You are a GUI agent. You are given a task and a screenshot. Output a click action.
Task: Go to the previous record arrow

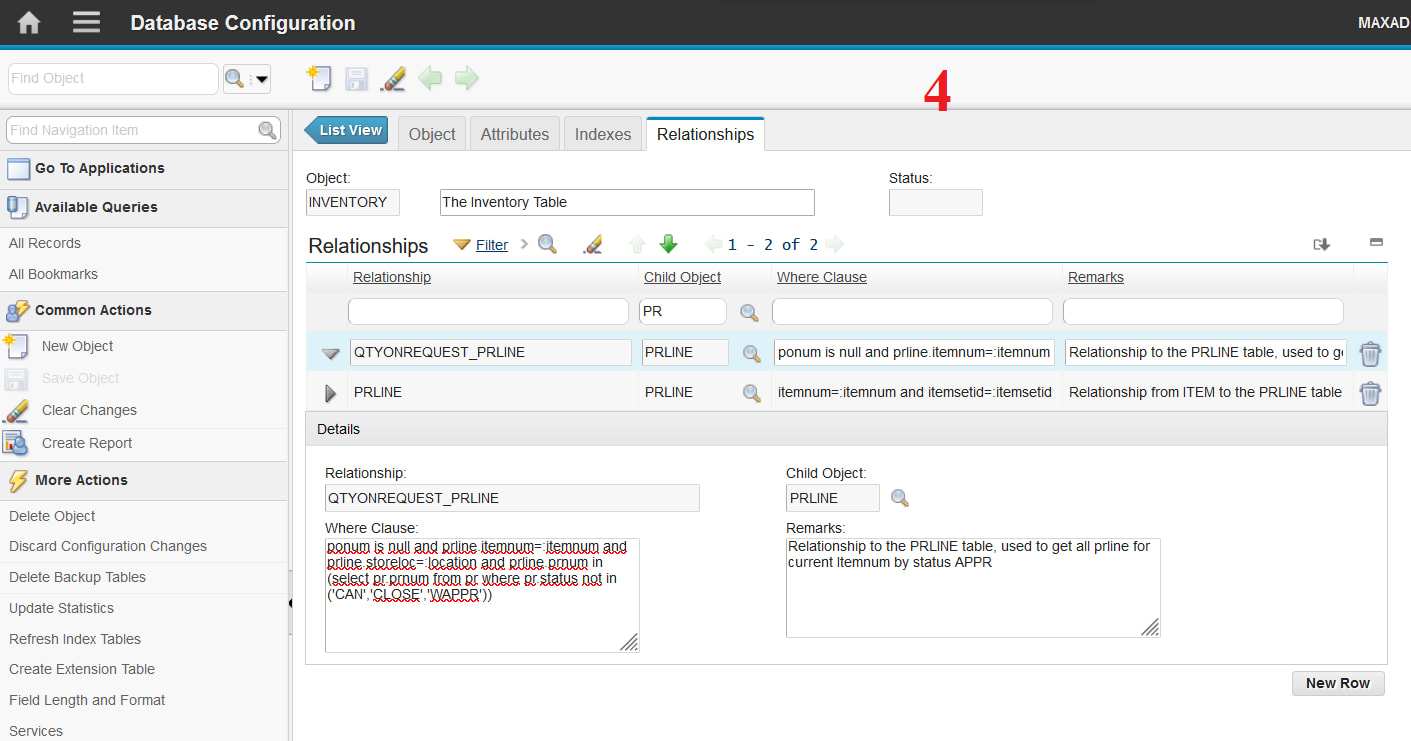point(430,78)
